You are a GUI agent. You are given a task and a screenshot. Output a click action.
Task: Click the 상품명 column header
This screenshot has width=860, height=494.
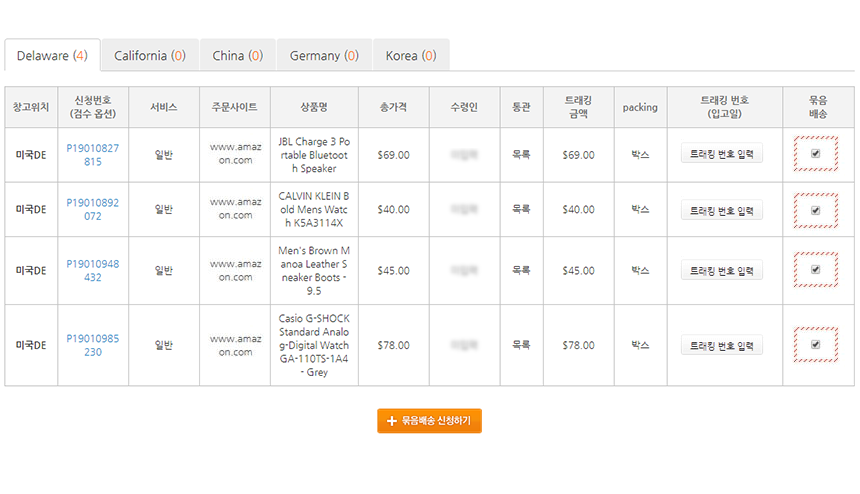[313, 107]
